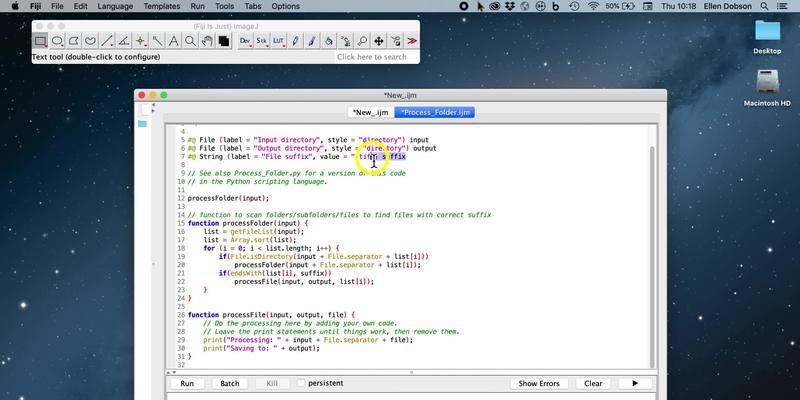Click the Show Errors button

click(539, 383)
